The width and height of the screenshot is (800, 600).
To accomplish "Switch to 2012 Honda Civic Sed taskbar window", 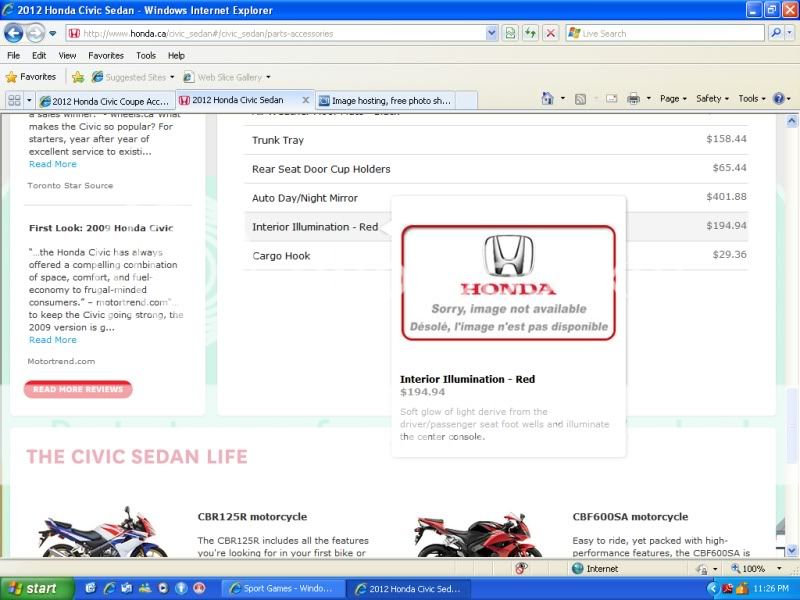I will pyautogui.click(x=409, y=588).
